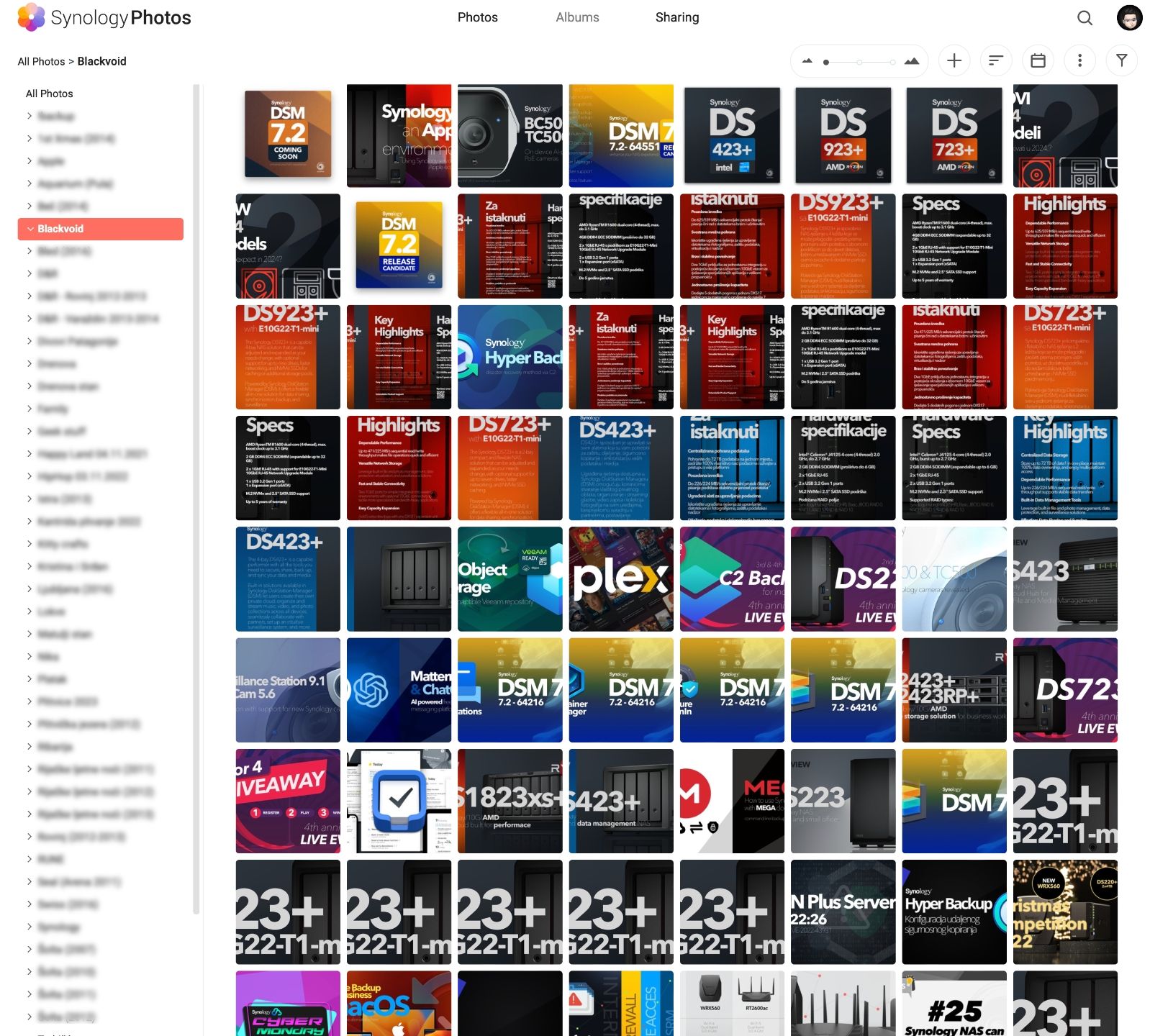Open the Surveillance Station 9.1 thumbnail

tap(288, 690)
